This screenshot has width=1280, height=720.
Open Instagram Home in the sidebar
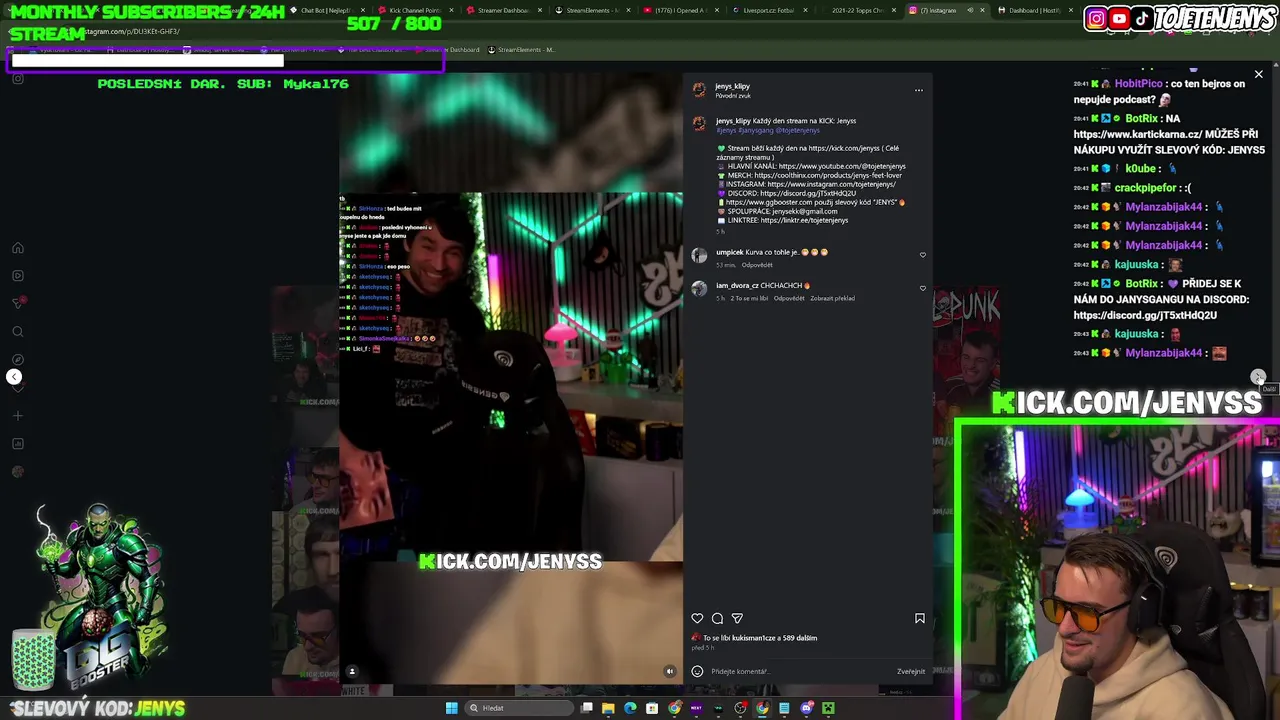(x=18, y=248)
